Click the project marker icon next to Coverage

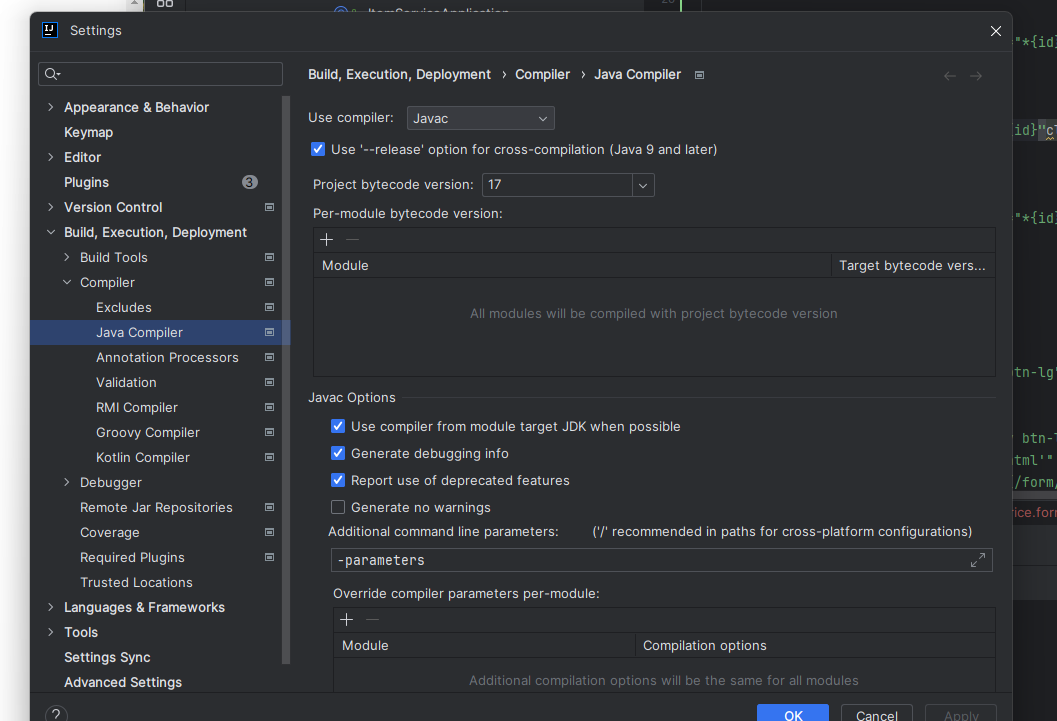pos(270,532)
